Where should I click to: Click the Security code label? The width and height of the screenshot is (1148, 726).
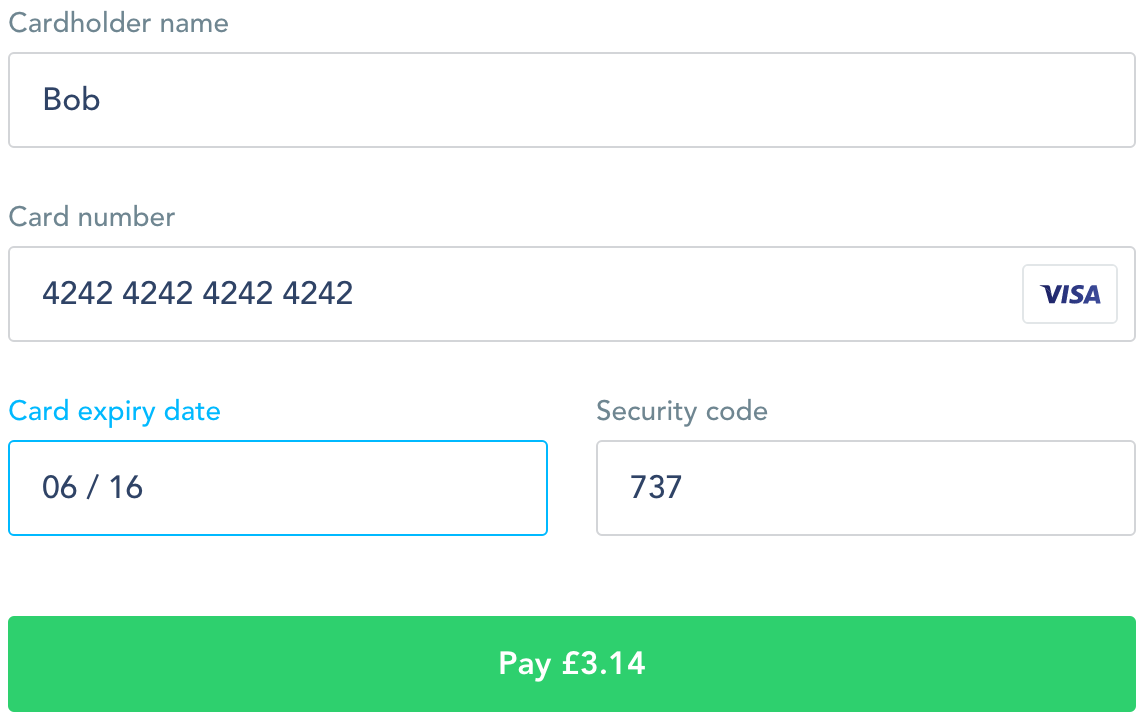(x=682, y=410)
